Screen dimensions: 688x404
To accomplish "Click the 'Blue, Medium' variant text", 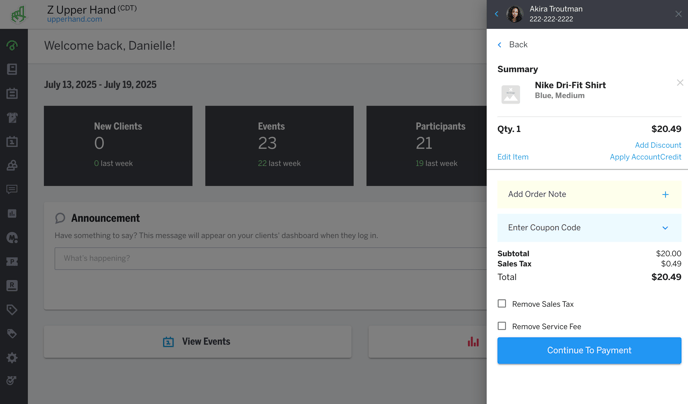I will pos(559,96).
